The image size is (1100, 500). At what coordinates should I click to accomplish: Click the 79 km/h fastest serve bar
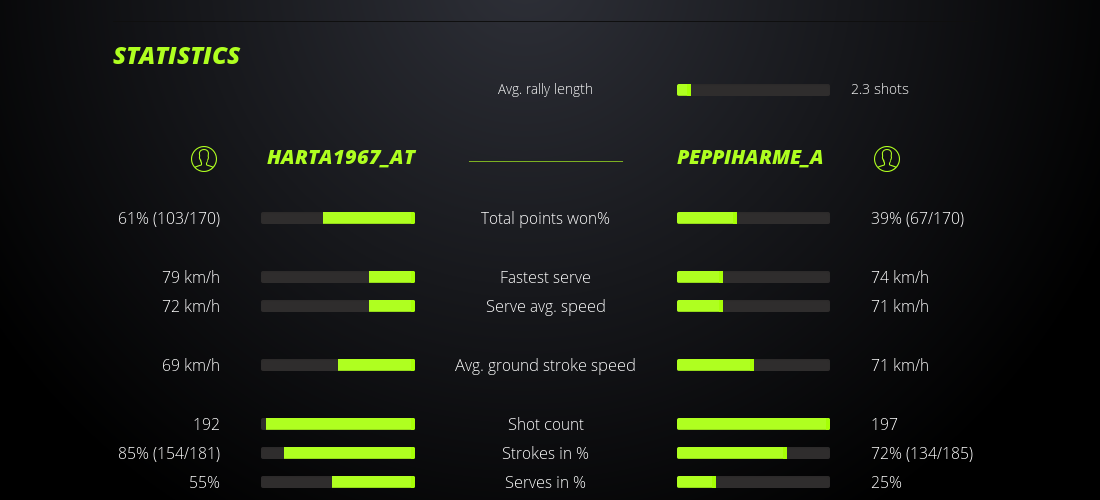click(x=338, y=277)
